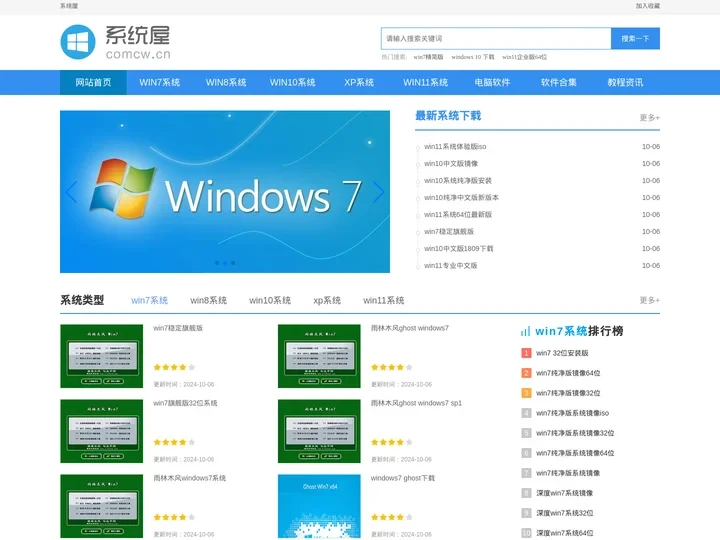Click the carousel next arrow
Viewport: 720px width, 540px height.
click(x=378, y=192)
